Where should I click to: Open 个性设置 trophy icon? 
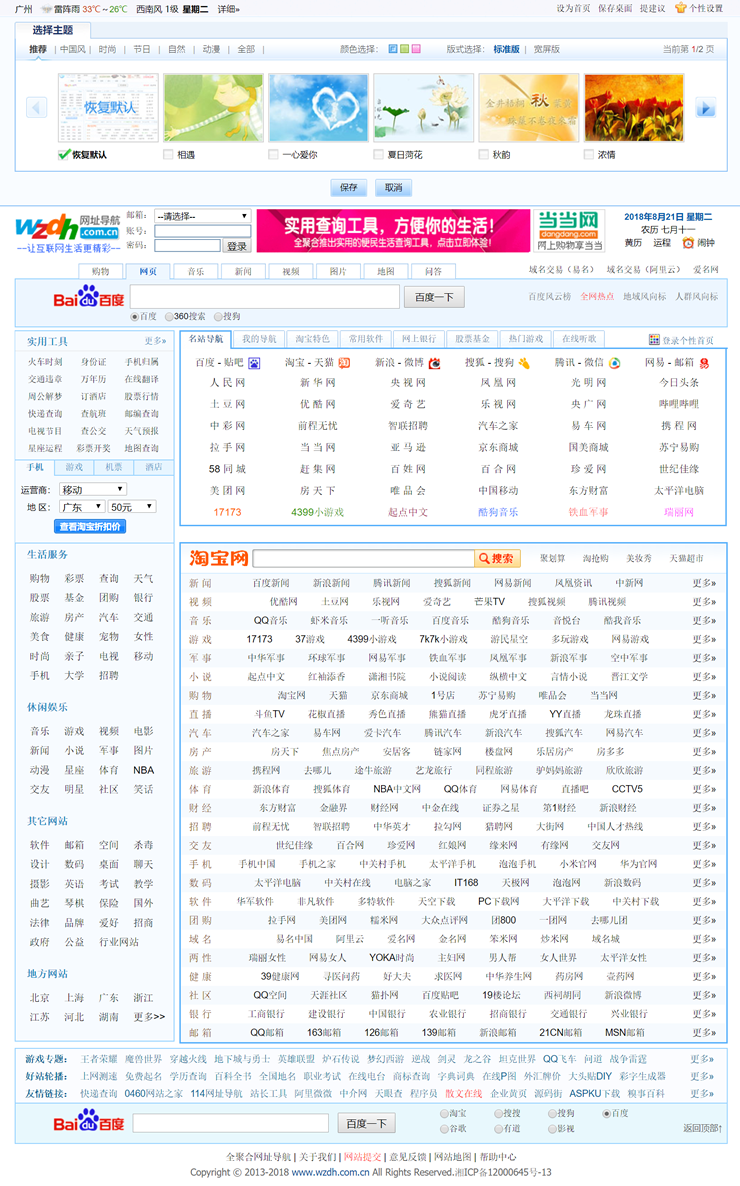click(x=680, y=8)
